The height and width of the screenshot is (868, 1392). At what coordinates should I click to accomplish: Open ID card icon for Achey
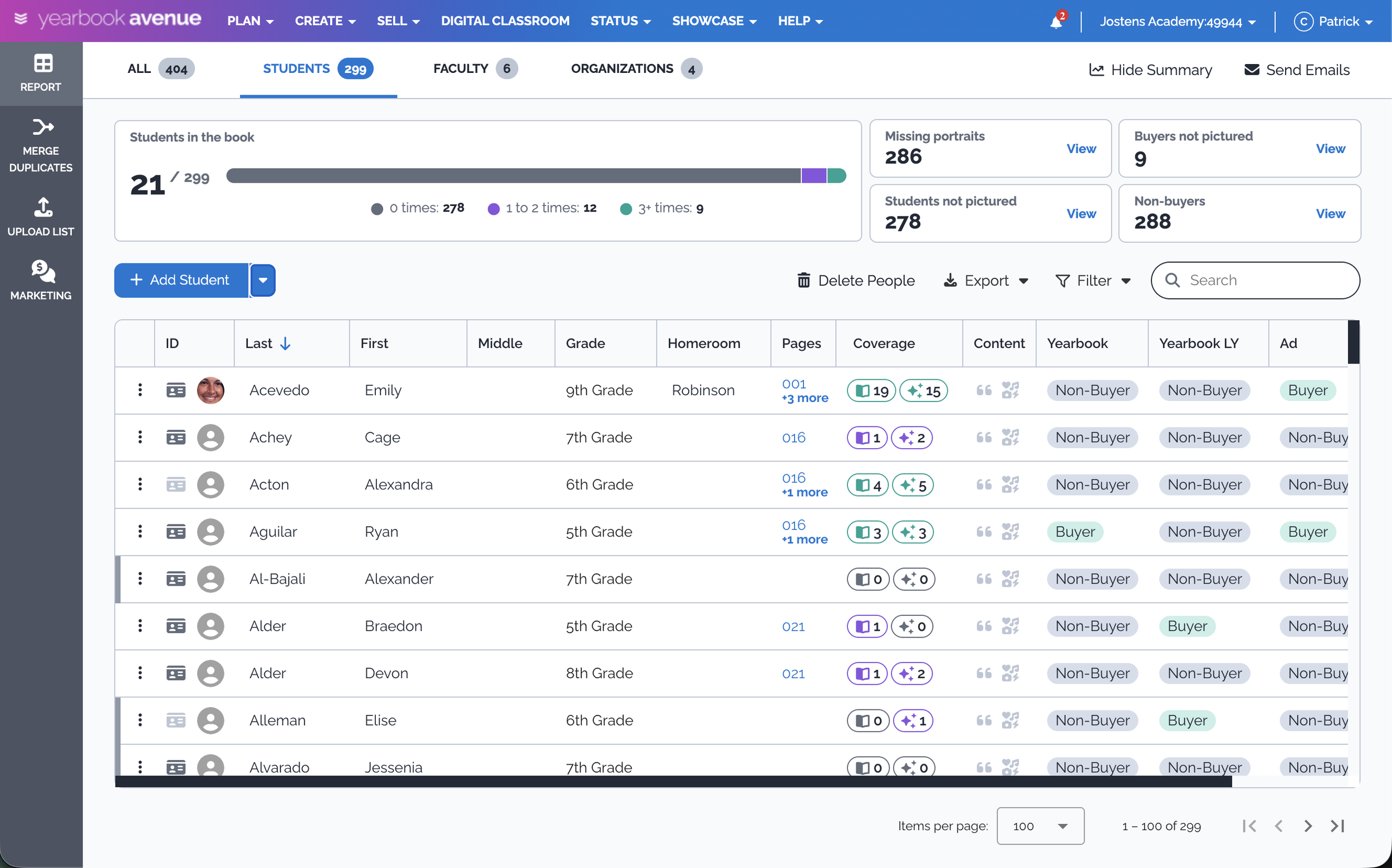click(x=175, y=438)
